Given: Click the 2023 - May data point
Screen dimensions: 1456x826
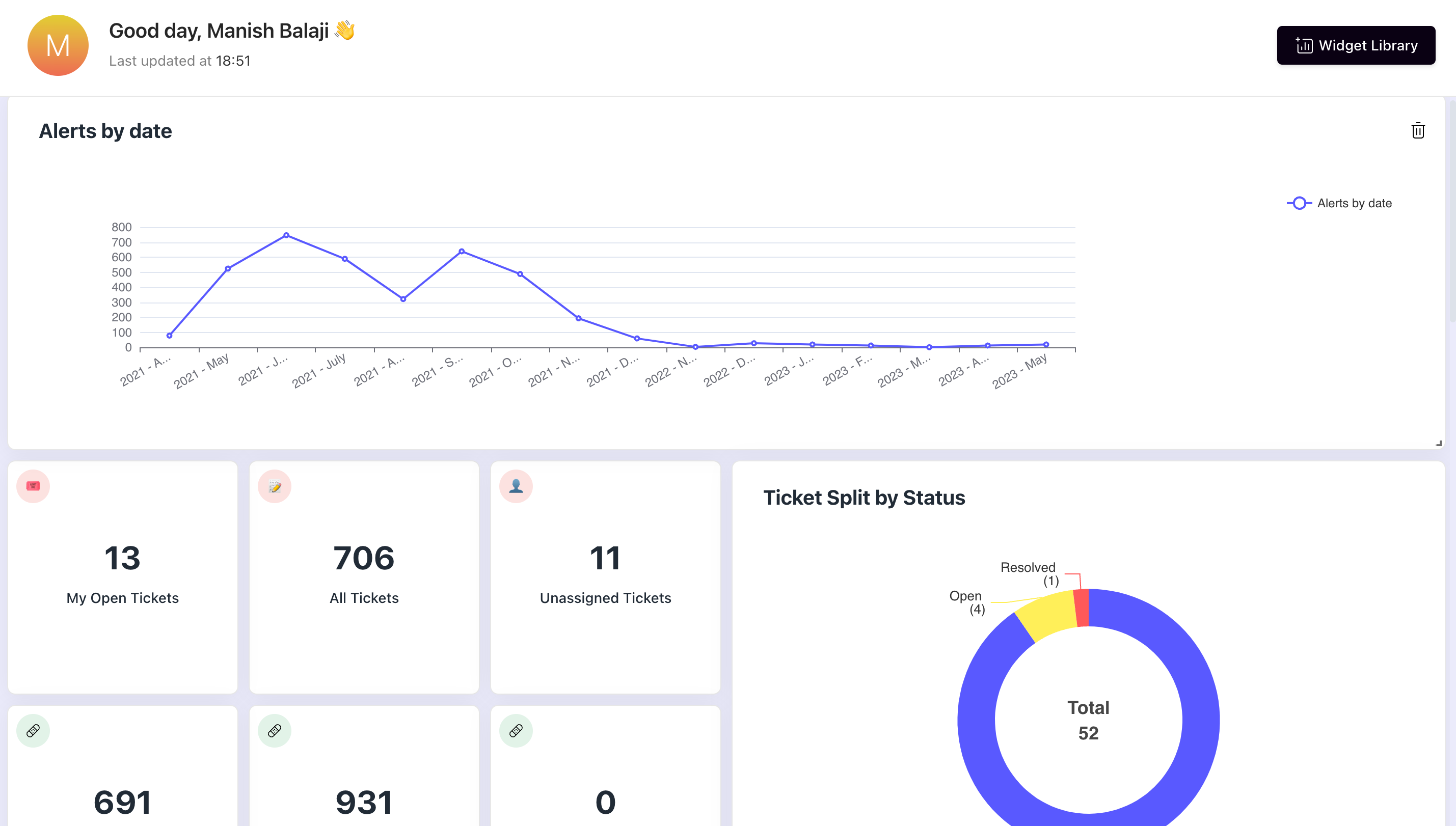Looking at the screenshot, I should [x=1046, y=344].
